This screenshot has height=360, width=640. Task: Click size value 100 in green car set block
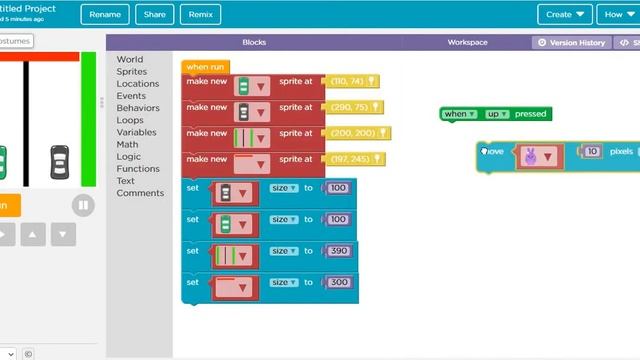click(338, 220)
